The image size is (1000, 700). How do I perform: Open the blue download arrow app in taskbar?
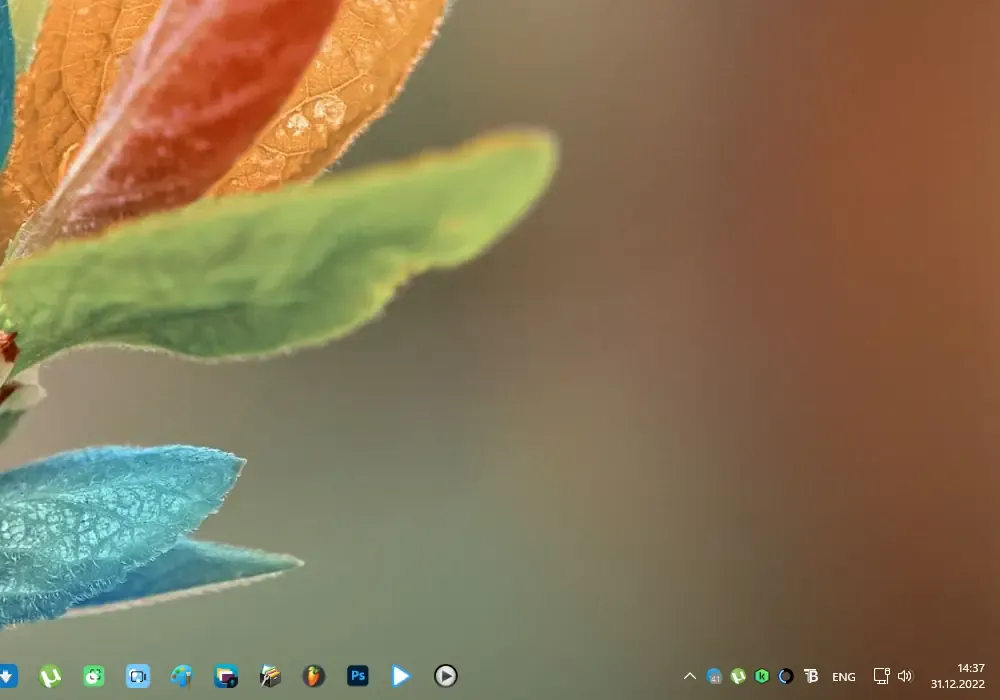(8, 676)
